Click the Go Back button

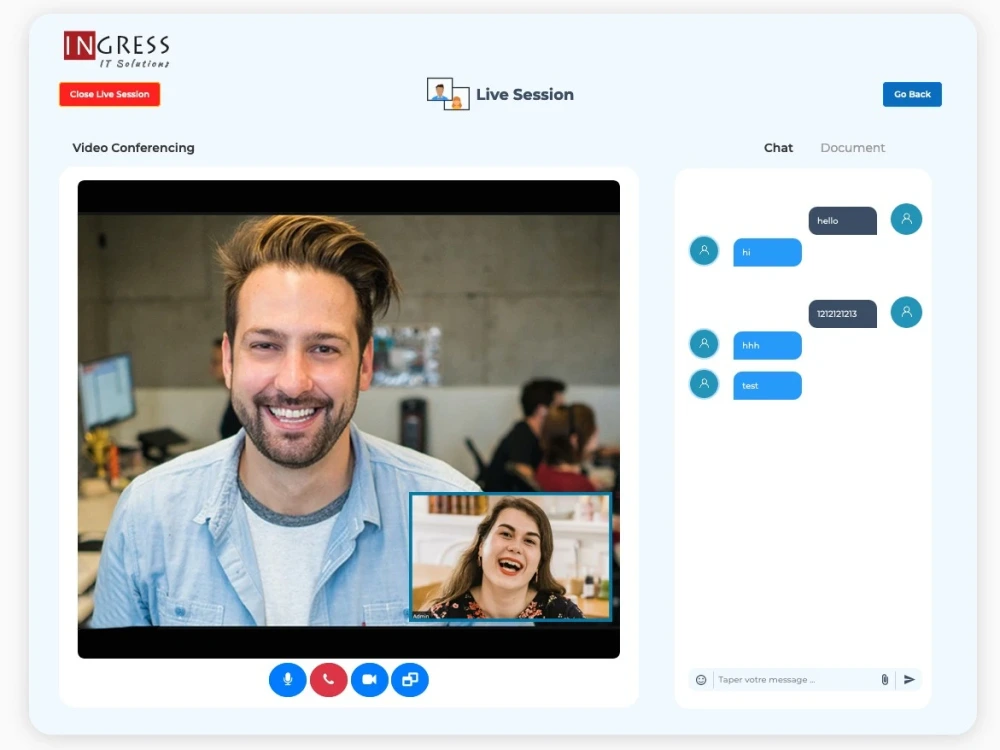coord(912,94)
